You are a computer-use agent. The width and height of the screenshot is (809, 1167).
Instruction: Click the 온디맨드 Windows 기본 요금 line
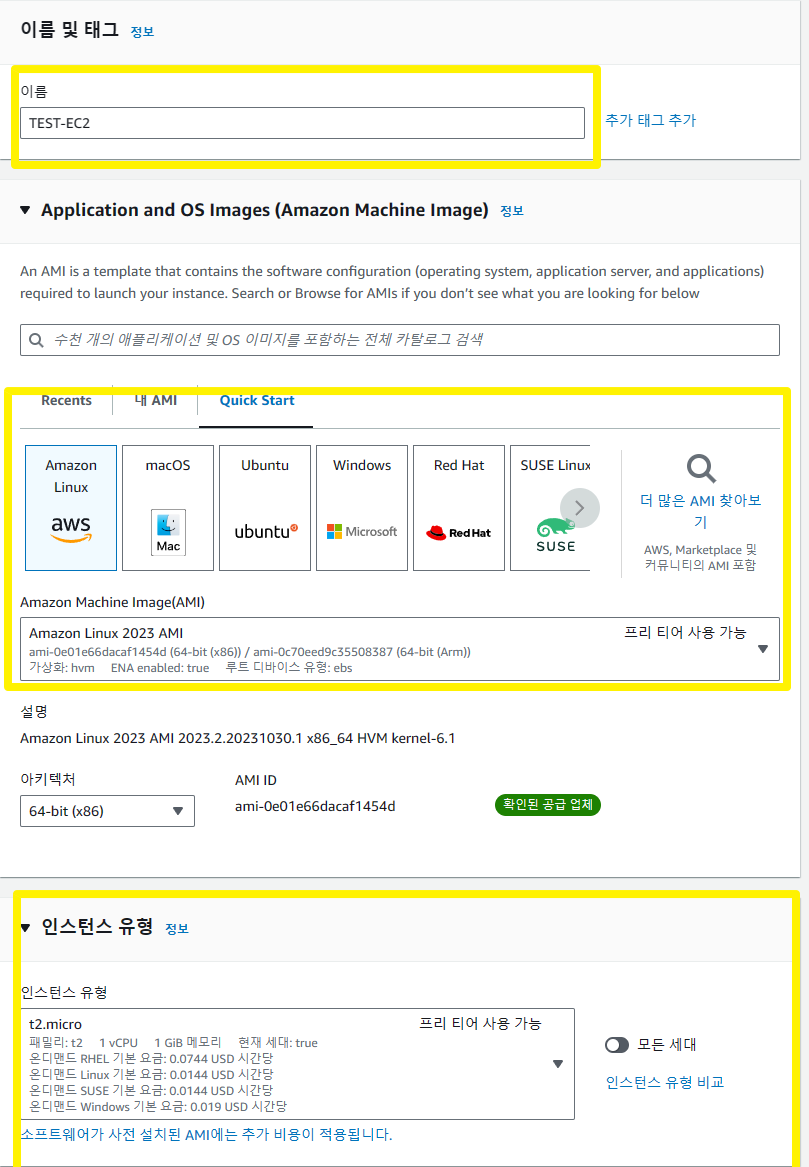click(x=158, y=1107)
